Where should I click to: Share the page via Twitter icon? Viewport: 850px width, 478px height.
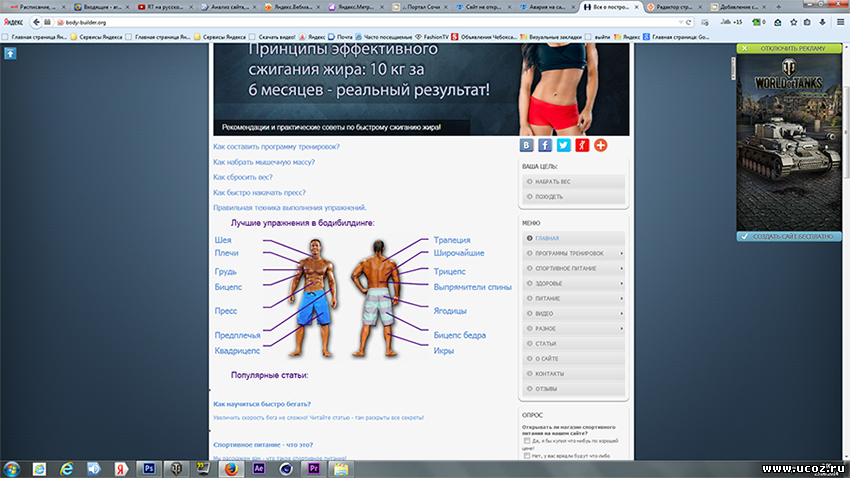tap(563, 145)
